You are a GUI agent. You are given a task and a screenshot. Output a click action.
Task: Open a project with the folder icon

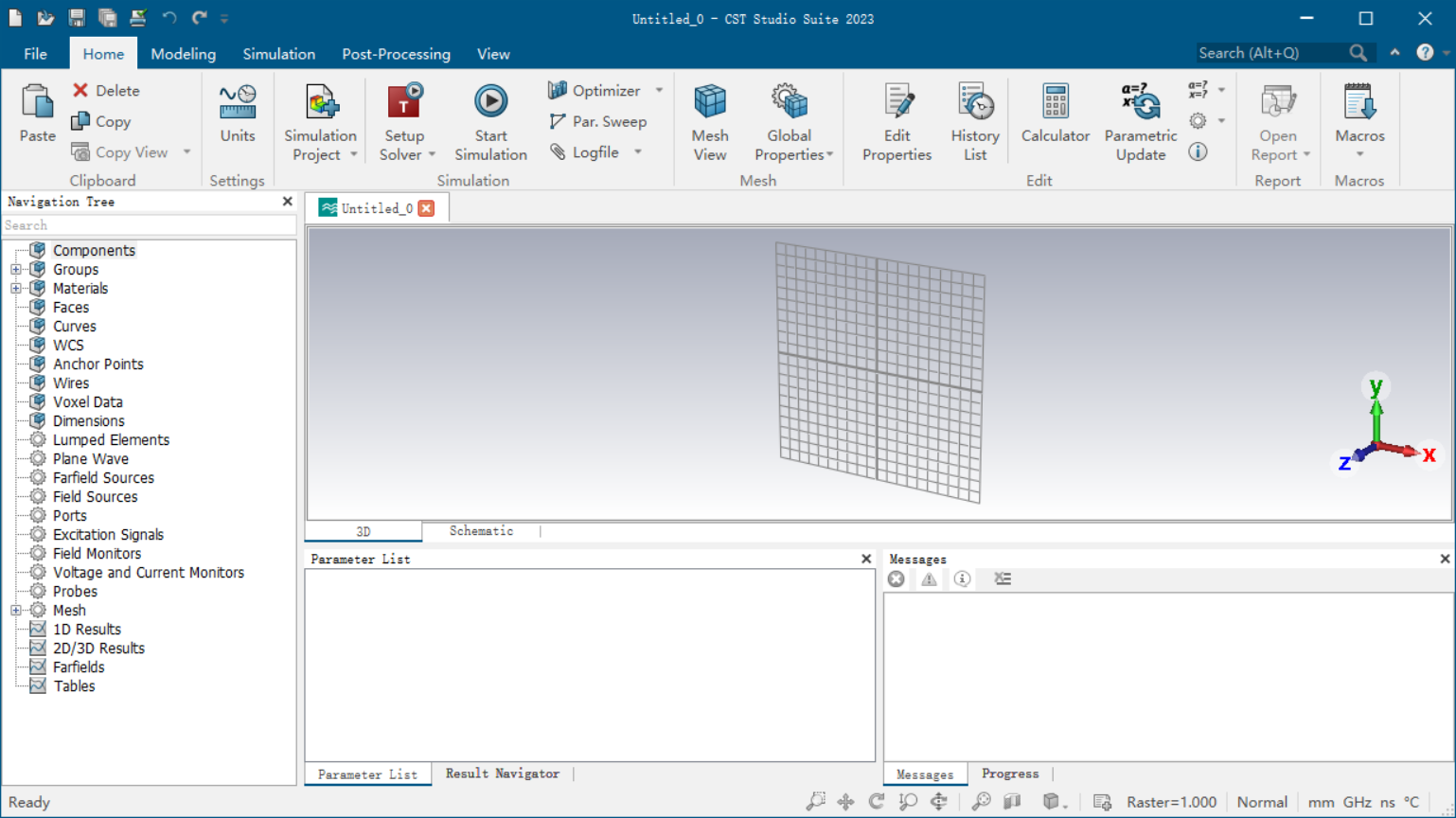45,18
